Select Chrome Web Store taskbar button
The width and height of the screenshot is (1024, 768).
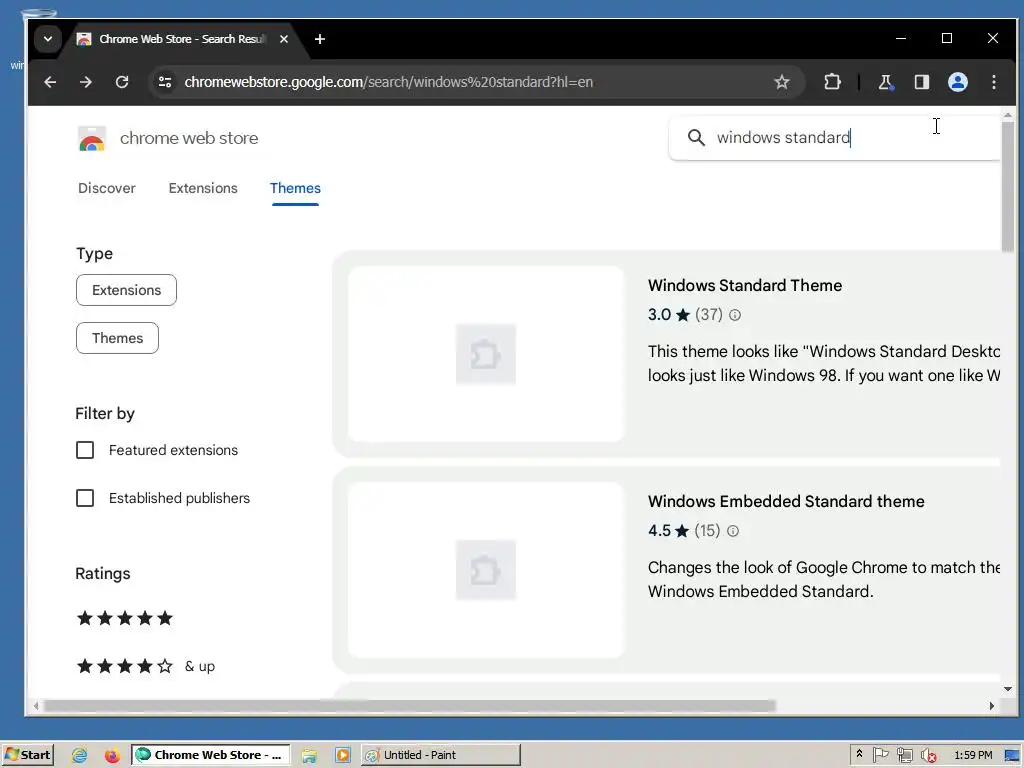(210, 755)
